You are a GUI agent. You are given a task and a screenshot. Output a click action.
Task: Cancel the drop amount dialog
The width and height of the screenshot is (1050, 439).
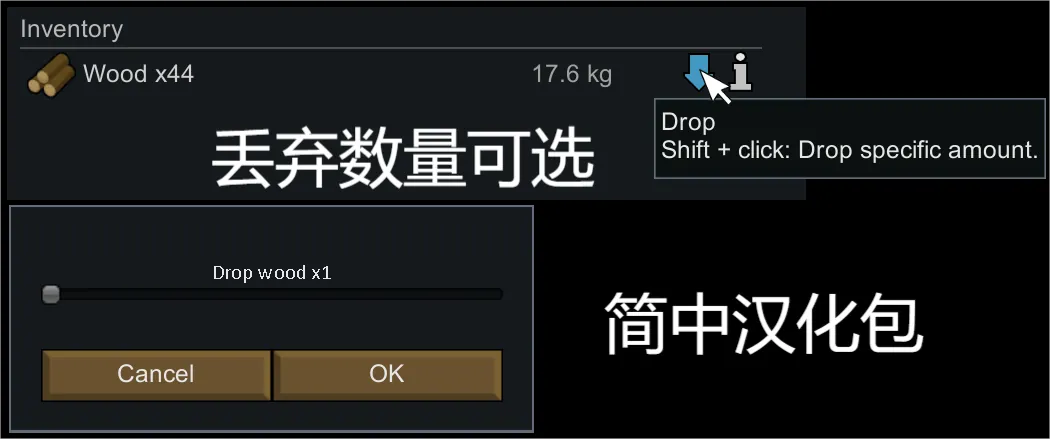click(156, 375)
